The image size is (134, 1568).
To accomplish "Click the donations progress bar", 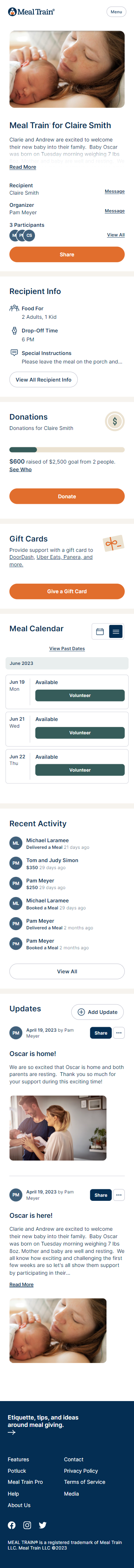I will (x=67, y=450).
